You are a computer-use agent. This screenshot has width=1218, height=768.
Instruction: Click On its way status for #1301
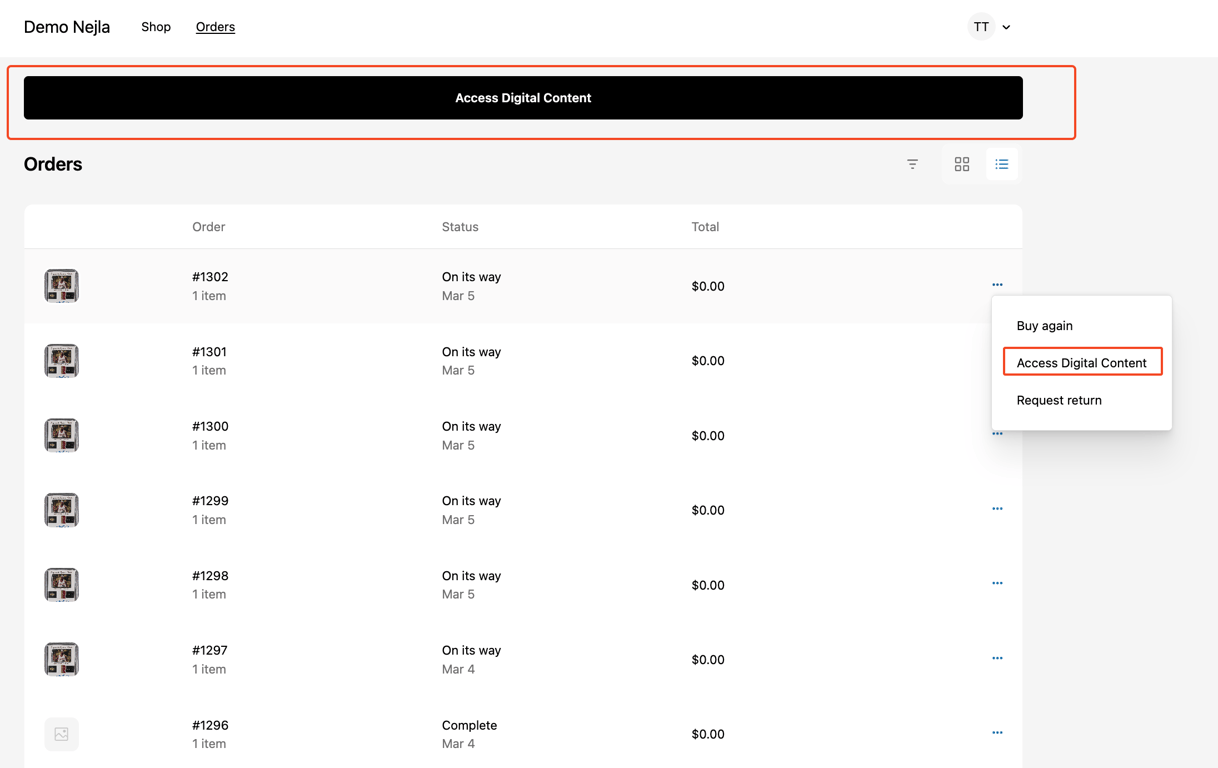pos(471,352)
